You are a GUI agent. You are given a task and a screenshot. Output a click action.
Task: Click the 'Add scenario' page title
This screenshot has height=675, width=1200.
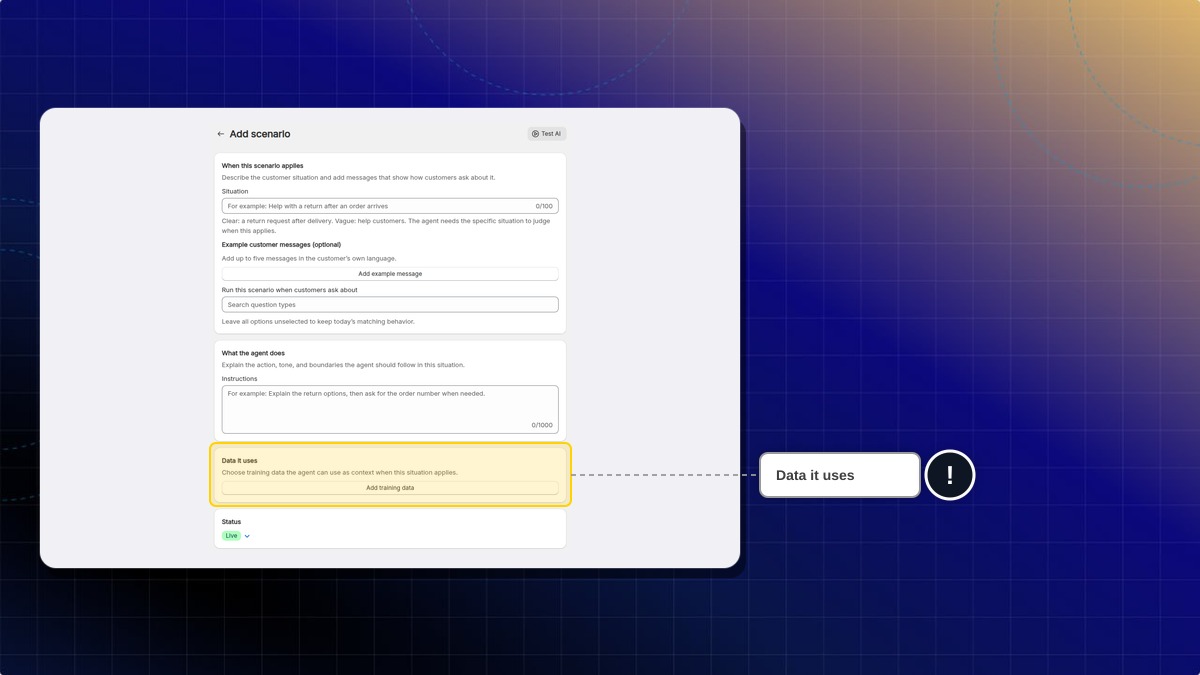tap(260, 134)
